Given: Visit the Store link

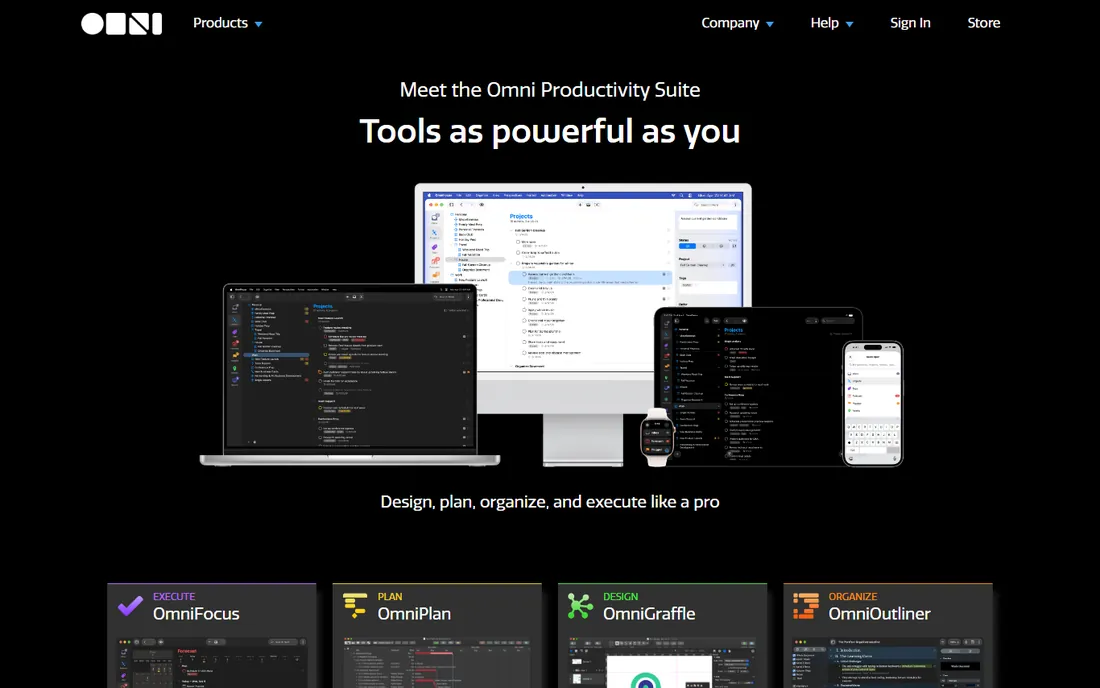Looking at the screenshot, I should [984, 23].
